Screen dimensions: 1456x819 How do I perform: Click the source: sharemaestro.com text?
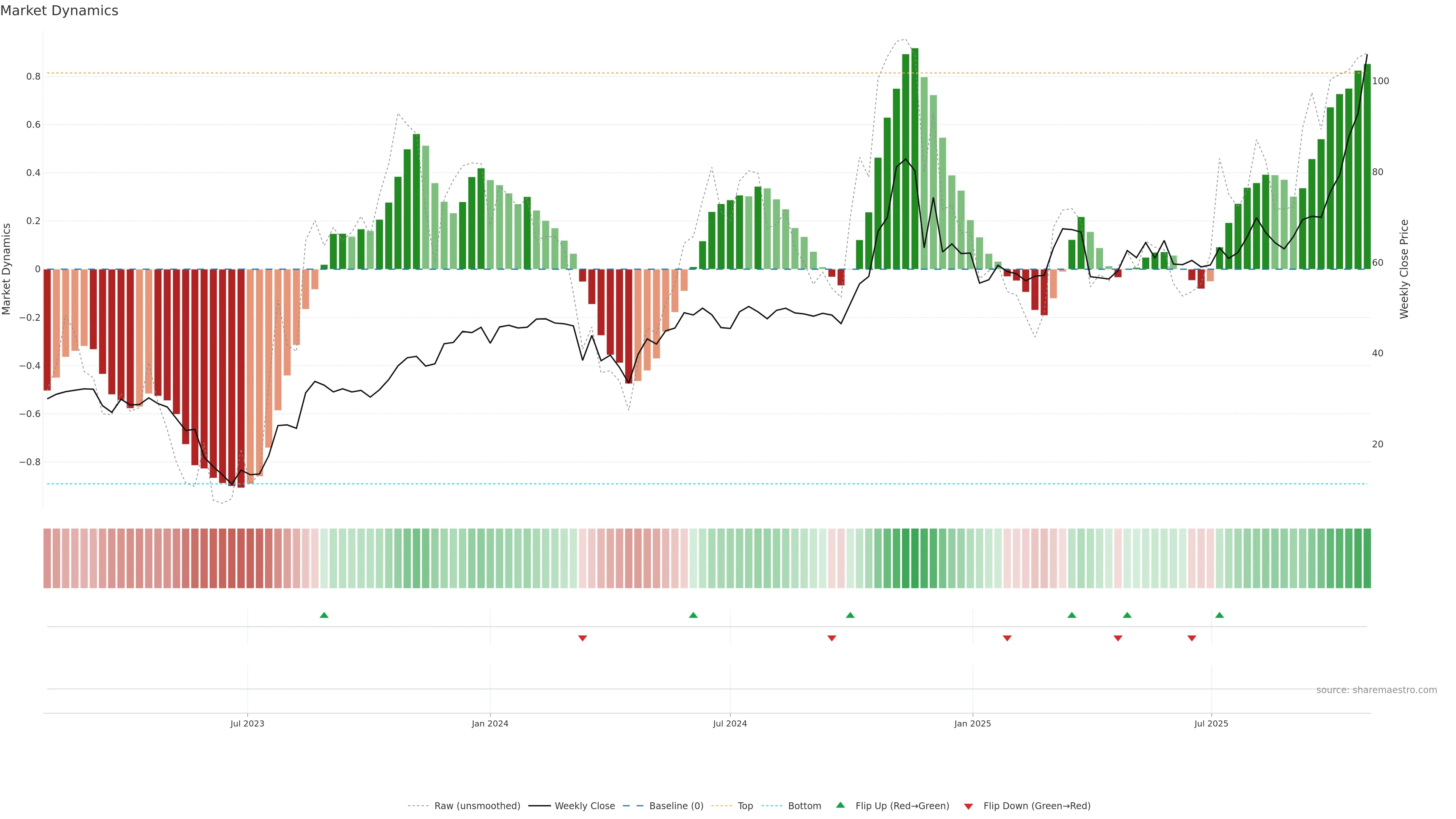point(1376,690)
